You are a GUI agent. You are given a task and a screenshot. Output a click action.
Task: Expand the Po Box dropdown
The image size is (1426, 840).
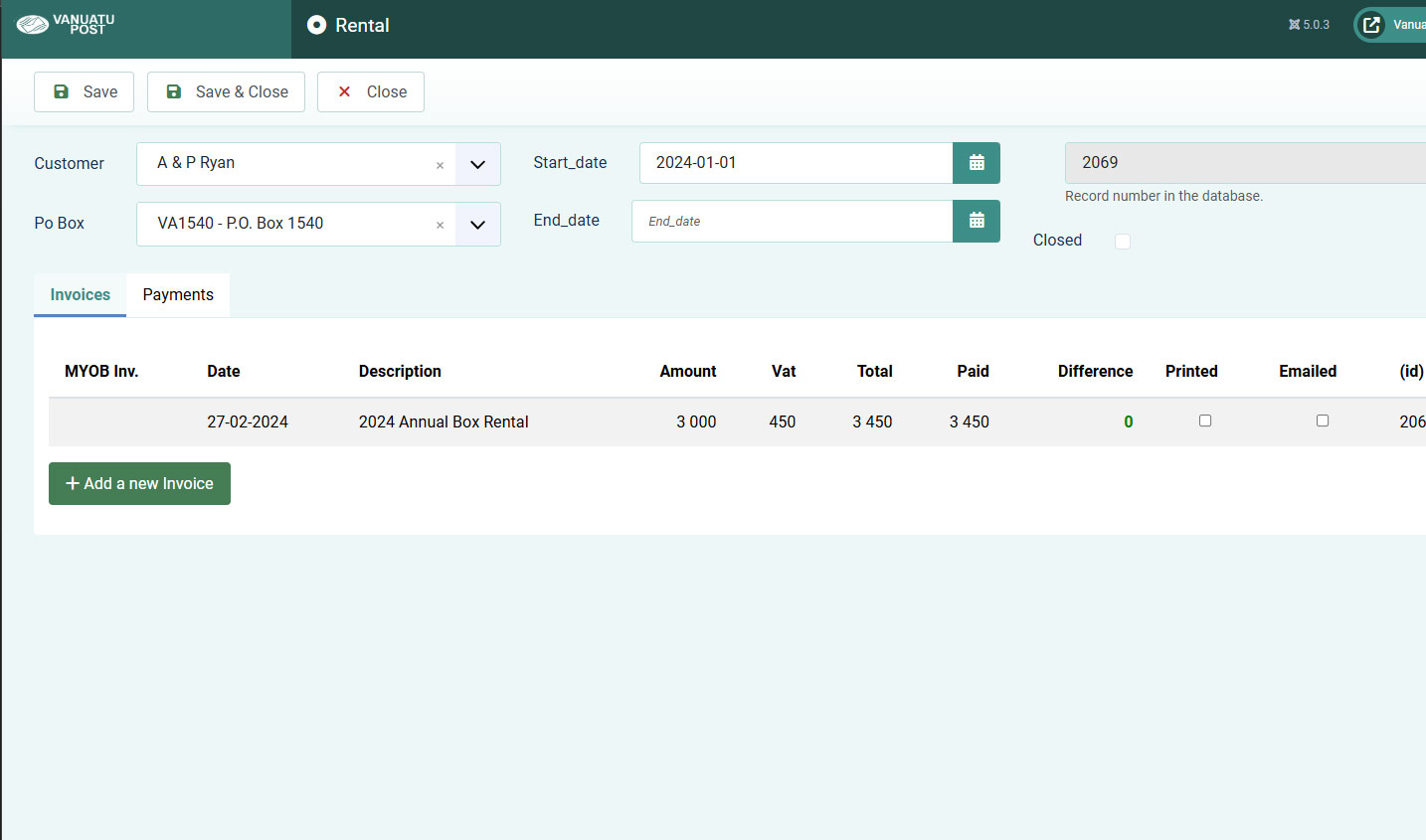click(x=477, y=225)
